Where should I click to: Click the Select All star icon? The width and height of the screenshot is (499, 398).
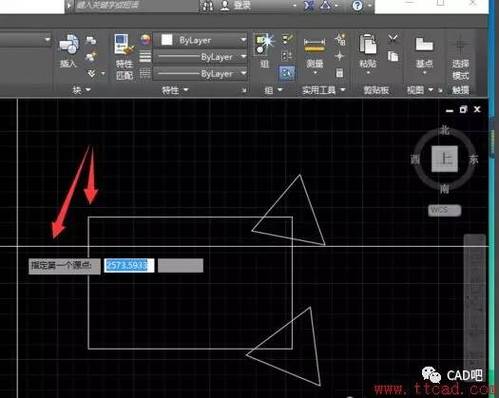click(339, 56)
